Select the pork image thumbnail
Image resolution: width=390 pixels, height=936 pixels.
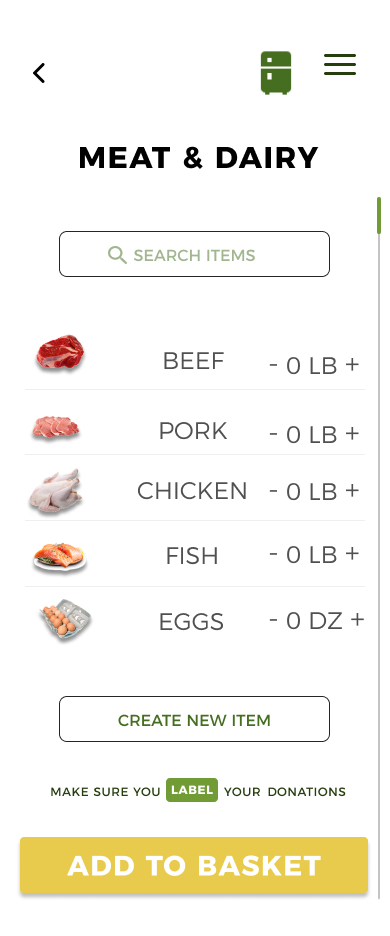coord(56,427)
